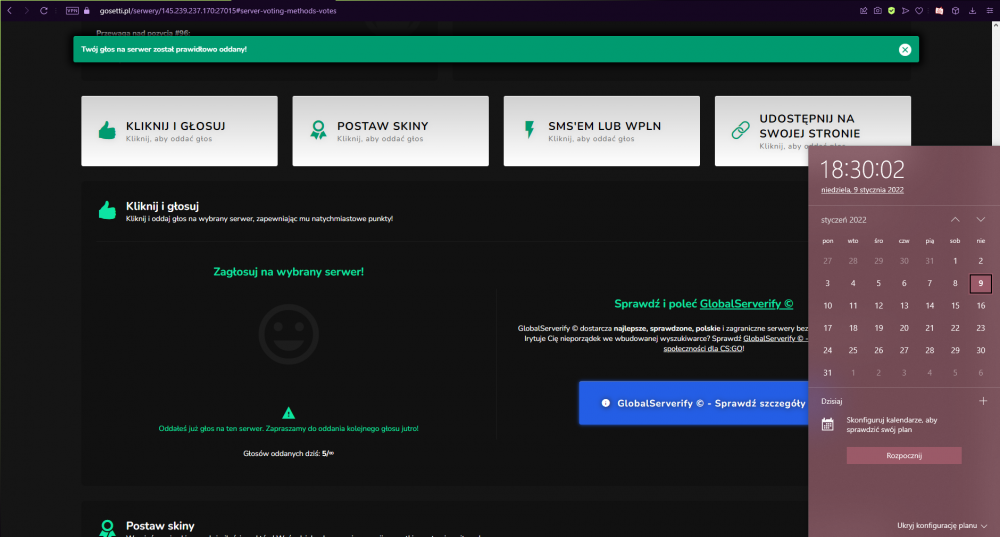Click GlobalServerify © - Sprawdź szczegóły button
This screenshot has width=1000, height=537.
click(x=694, y=403)
